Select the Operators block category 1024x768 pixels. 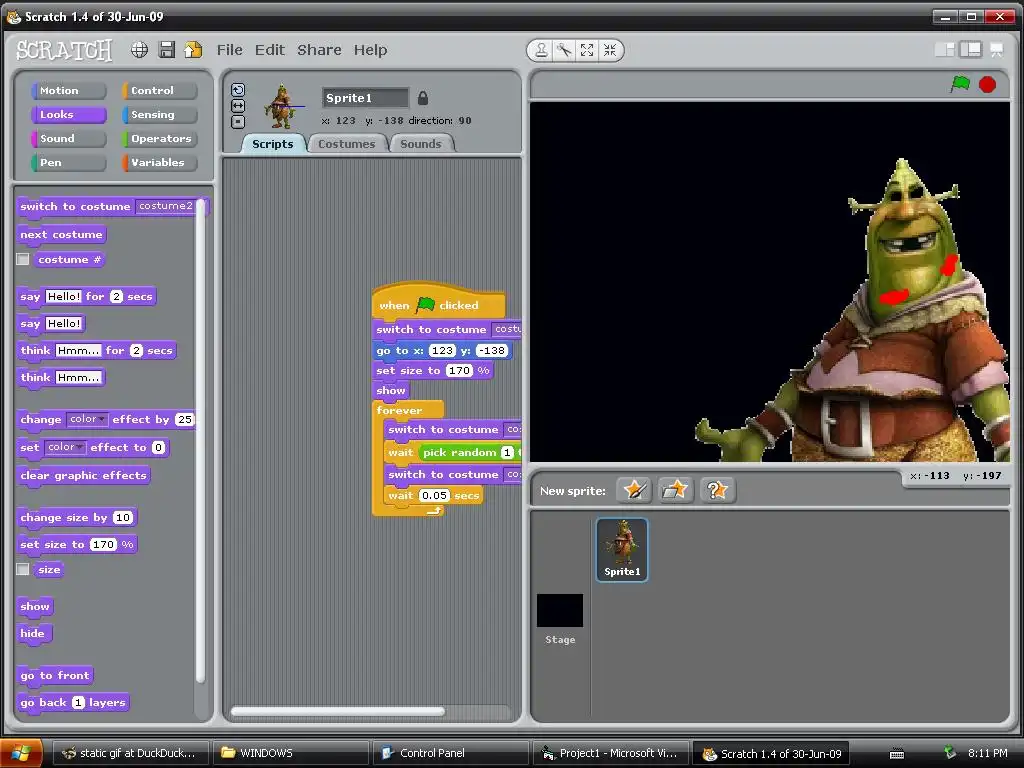coord(159,138)
